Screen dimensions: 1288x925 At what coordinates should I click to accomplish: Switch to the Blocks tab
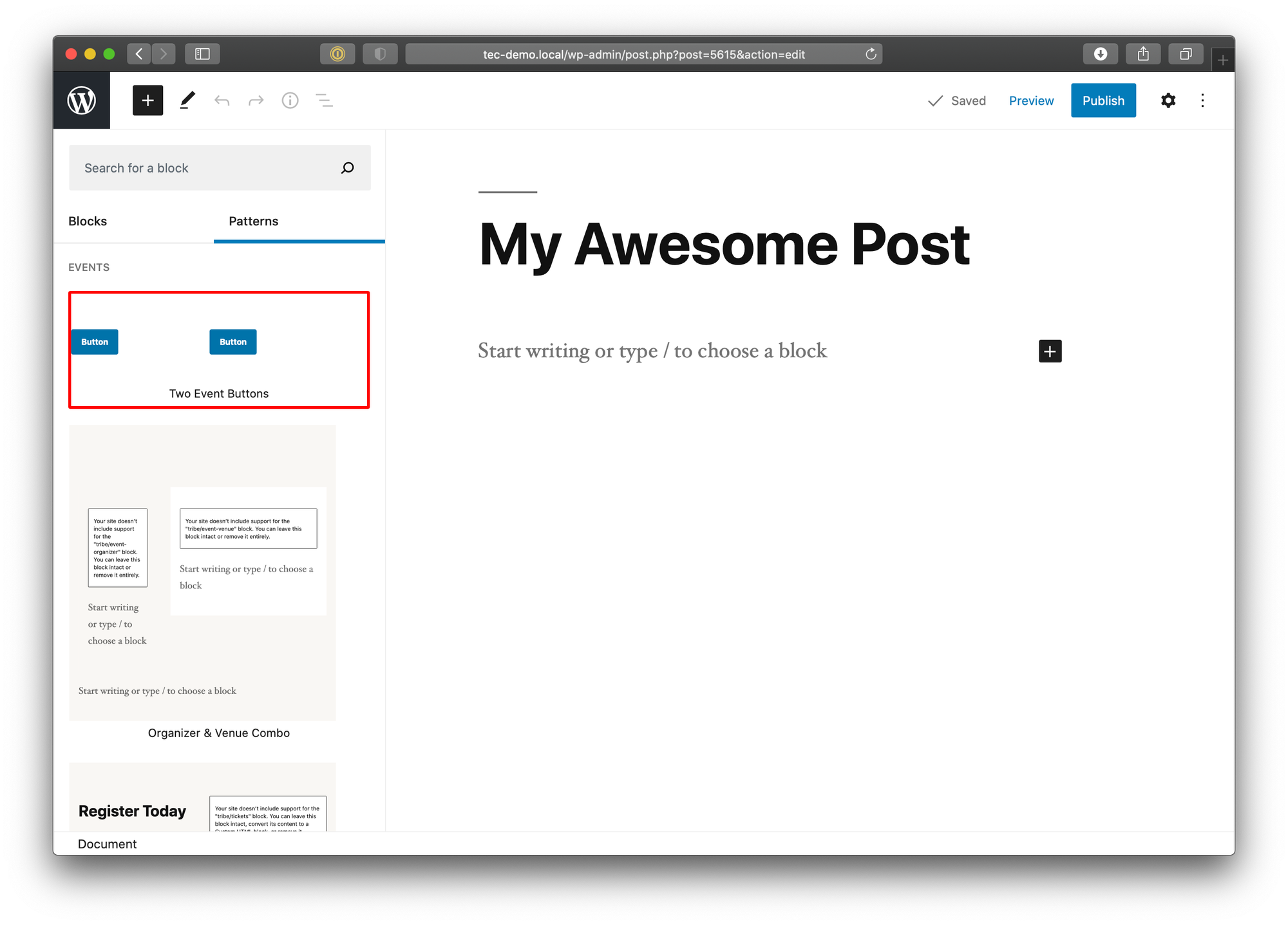(x=88, y=221)
